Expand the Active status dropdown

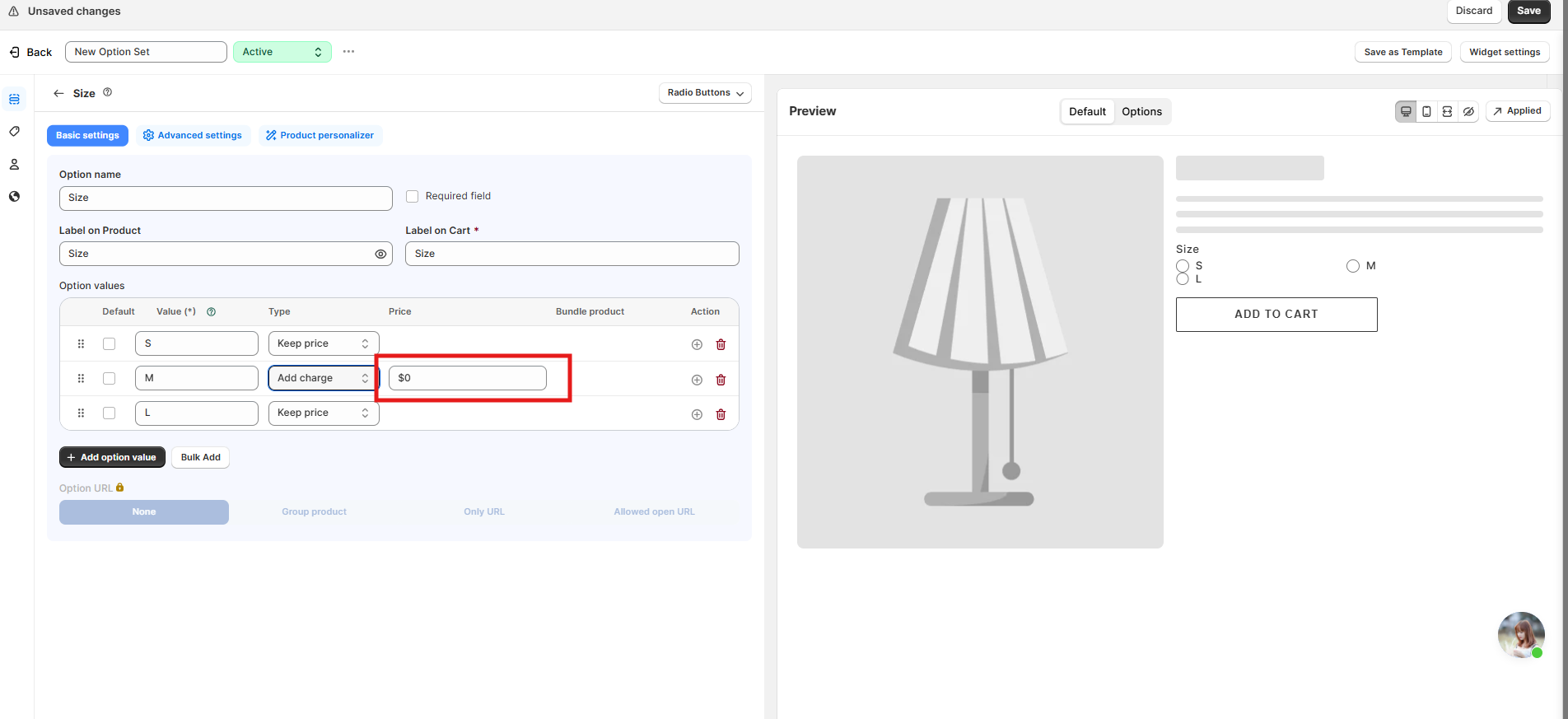(x=282, y=52)
